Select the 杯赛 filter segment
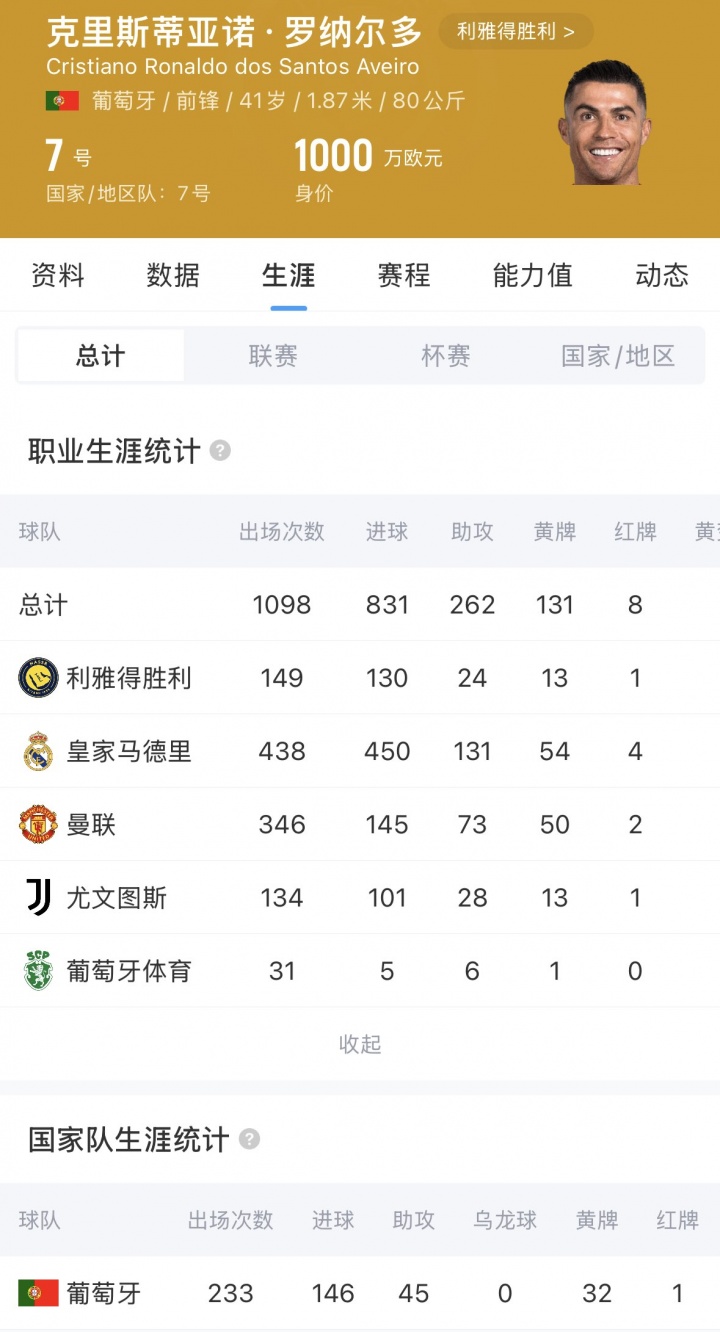The image size is (720, 1332). (x=446, y=356)
